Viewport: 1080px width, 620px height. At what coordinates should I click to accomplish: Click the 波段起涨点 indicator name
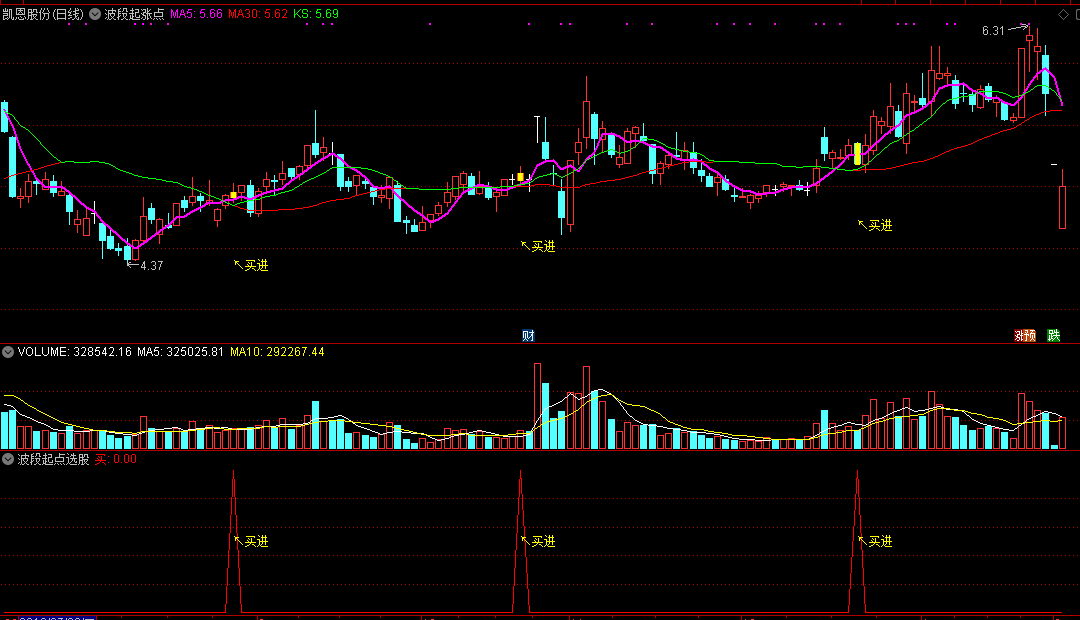(134, 14)
